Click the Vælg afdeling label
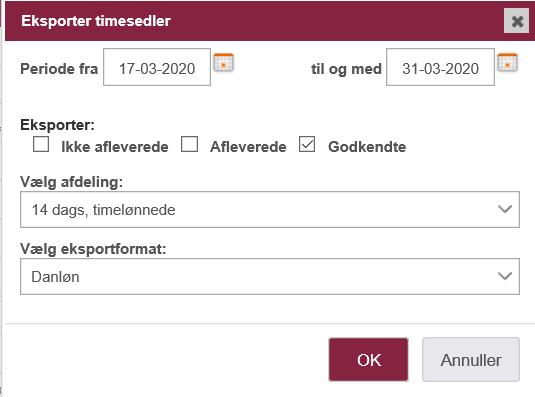 (x=71, y=182)
